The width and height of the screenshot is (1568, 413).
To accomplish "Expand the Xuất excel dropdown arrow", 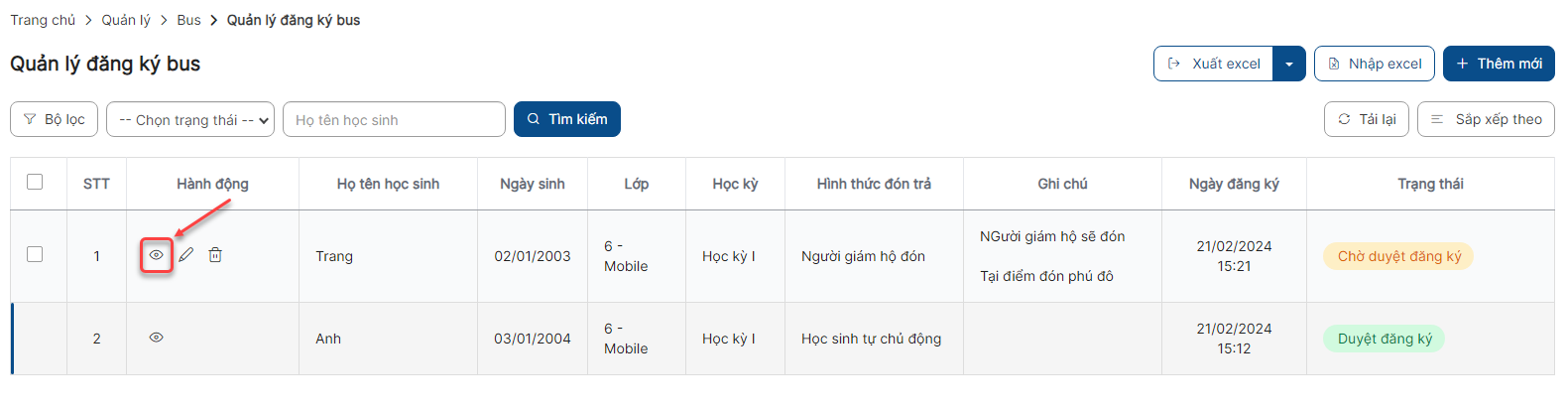I will (x=1288, y=64).
